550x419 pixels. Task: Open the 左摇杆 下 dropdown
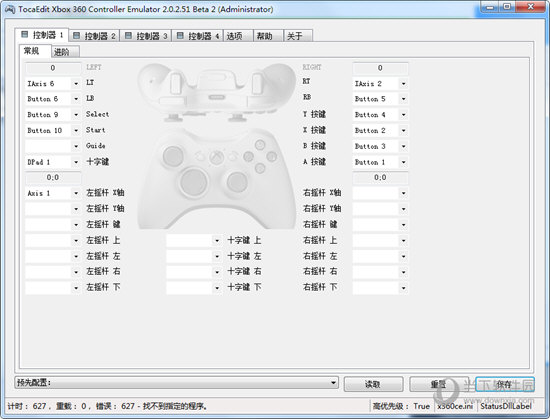pos(53,288)
